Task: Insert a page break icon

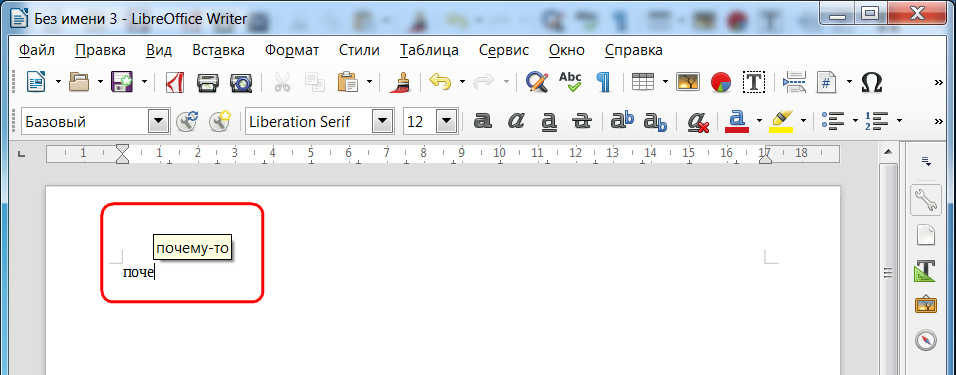Action: pos(794,82)
